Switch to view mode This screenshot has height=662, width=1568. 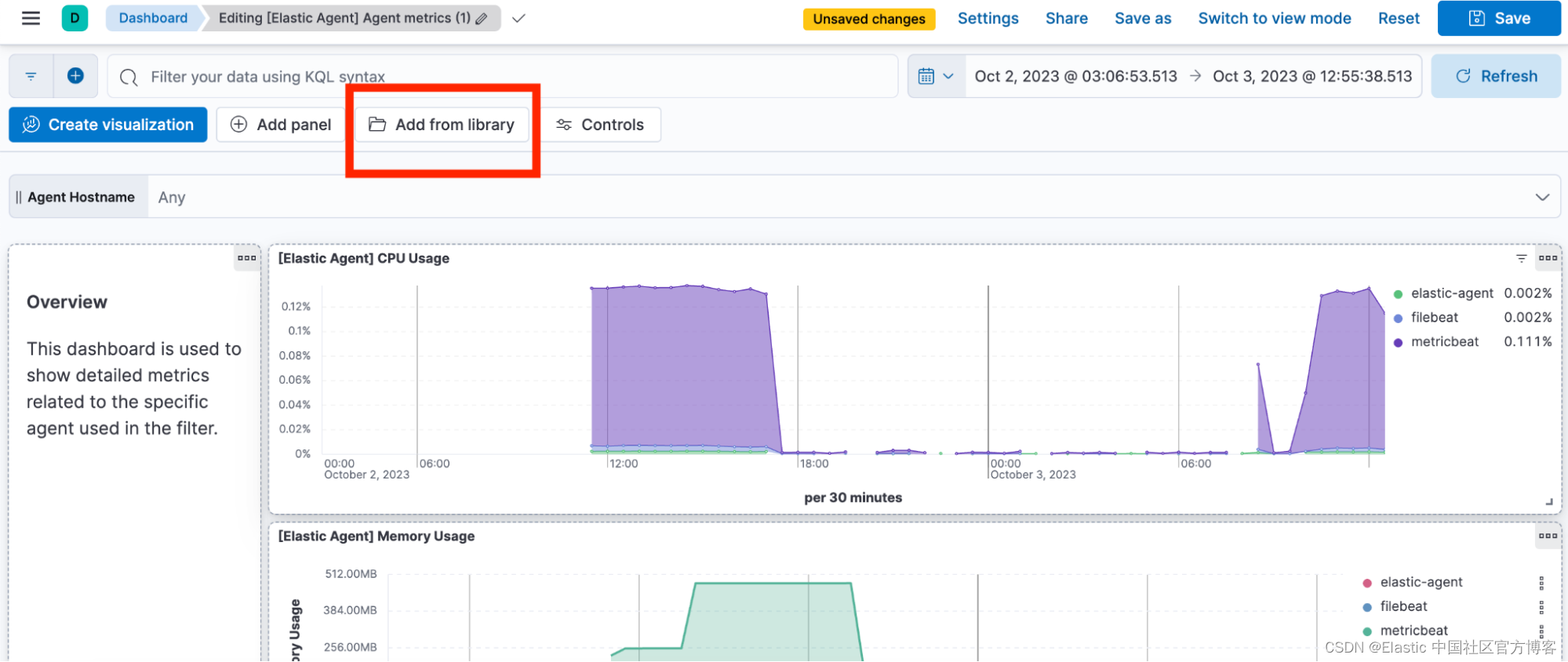coord(1274,18)
